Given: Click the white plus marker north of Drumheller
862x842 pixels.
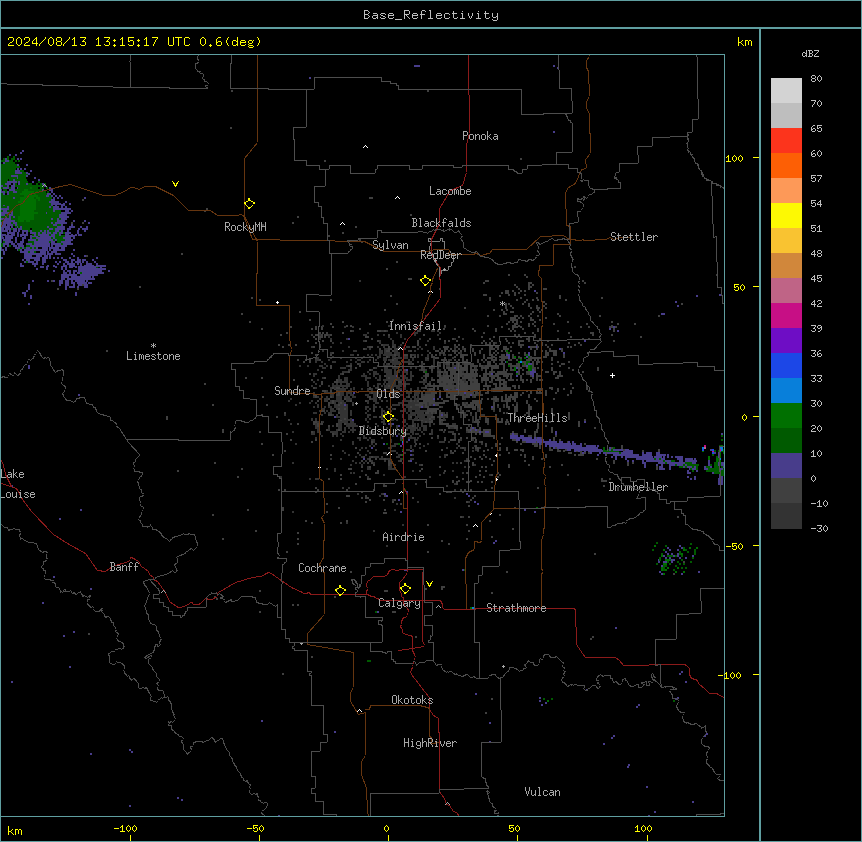Looking at the screenshot, I should point(612,375).
